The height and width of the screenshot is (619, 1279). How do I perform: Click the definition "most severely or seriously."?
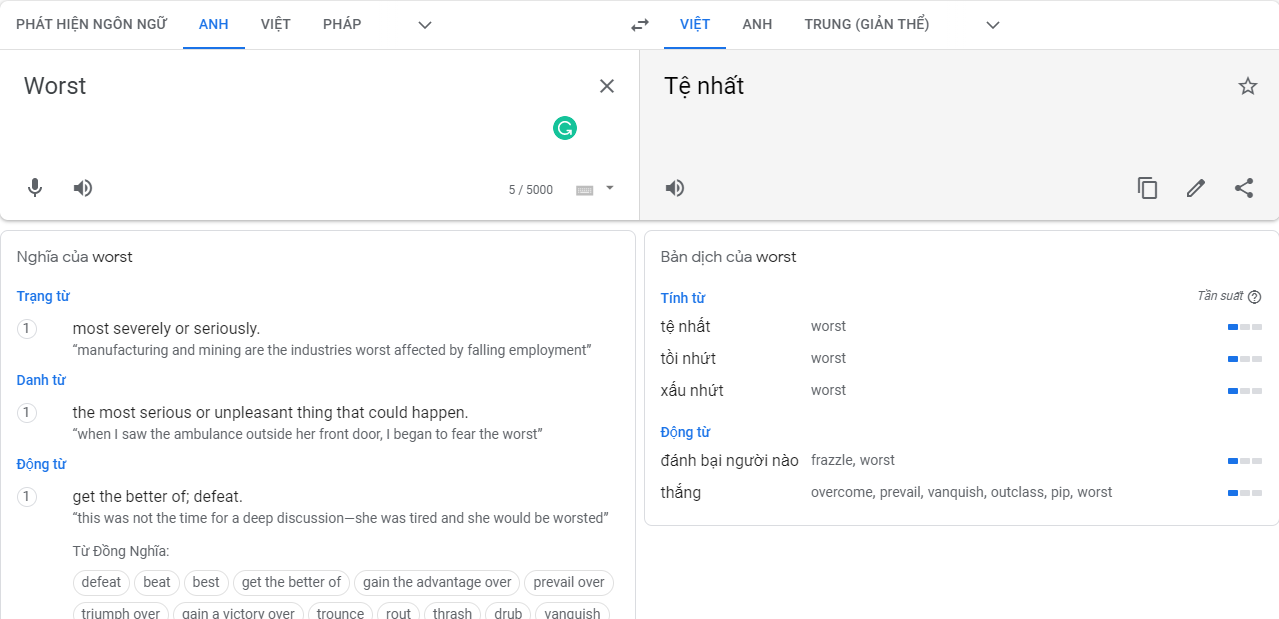166,329
